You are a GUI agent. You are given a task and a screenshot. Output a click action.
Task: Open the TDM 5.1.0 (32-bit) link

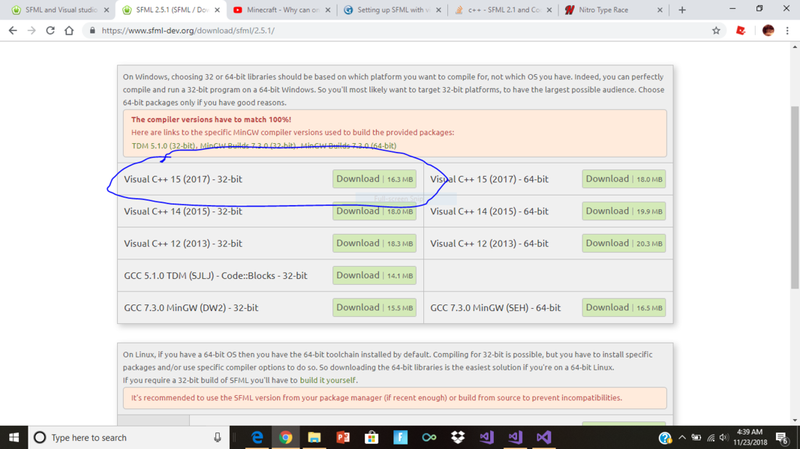click(163, 146)
